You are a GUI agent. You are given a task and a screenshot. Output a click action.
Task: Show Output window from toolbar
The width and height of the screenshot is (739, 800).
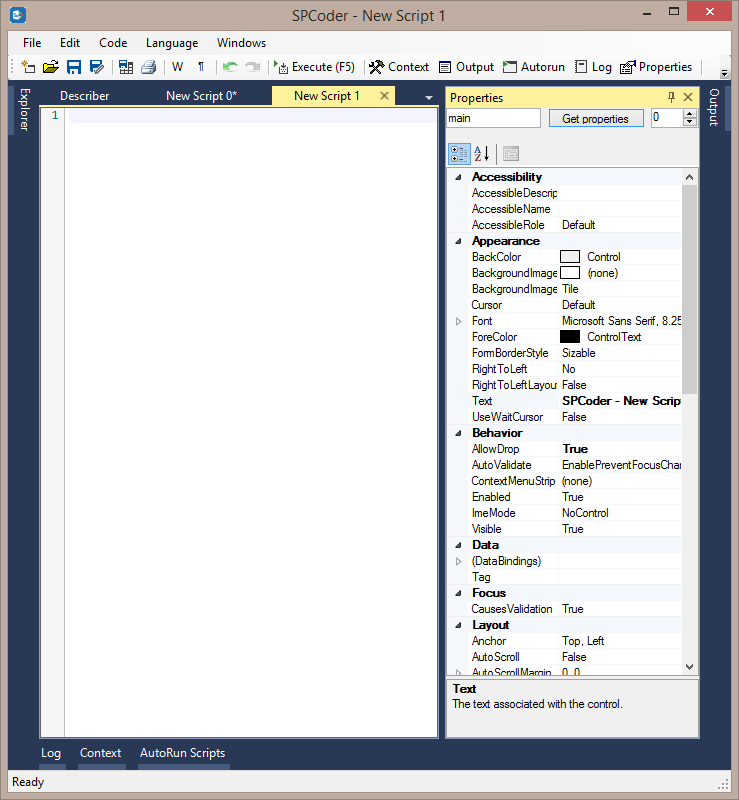point(466,67)
